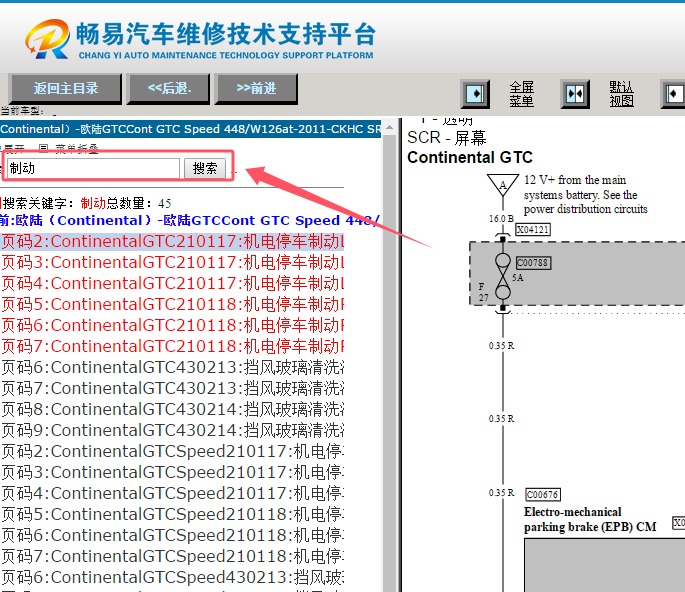Image resolution: width=685 pixels, height=592 pixels.
Task: Open 页码5:ContinentalGTC210118 机电停车制动 result
Action: click(x=173, y=305)
